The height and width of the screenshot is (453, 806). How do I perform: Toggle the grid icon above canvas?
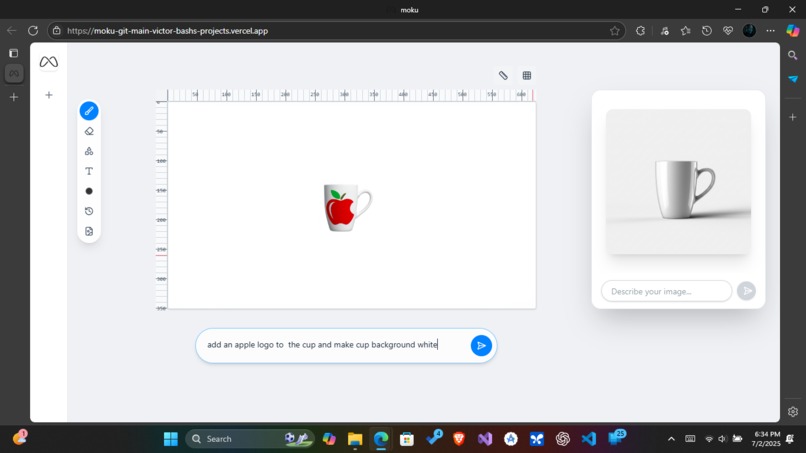coord(527,76)
